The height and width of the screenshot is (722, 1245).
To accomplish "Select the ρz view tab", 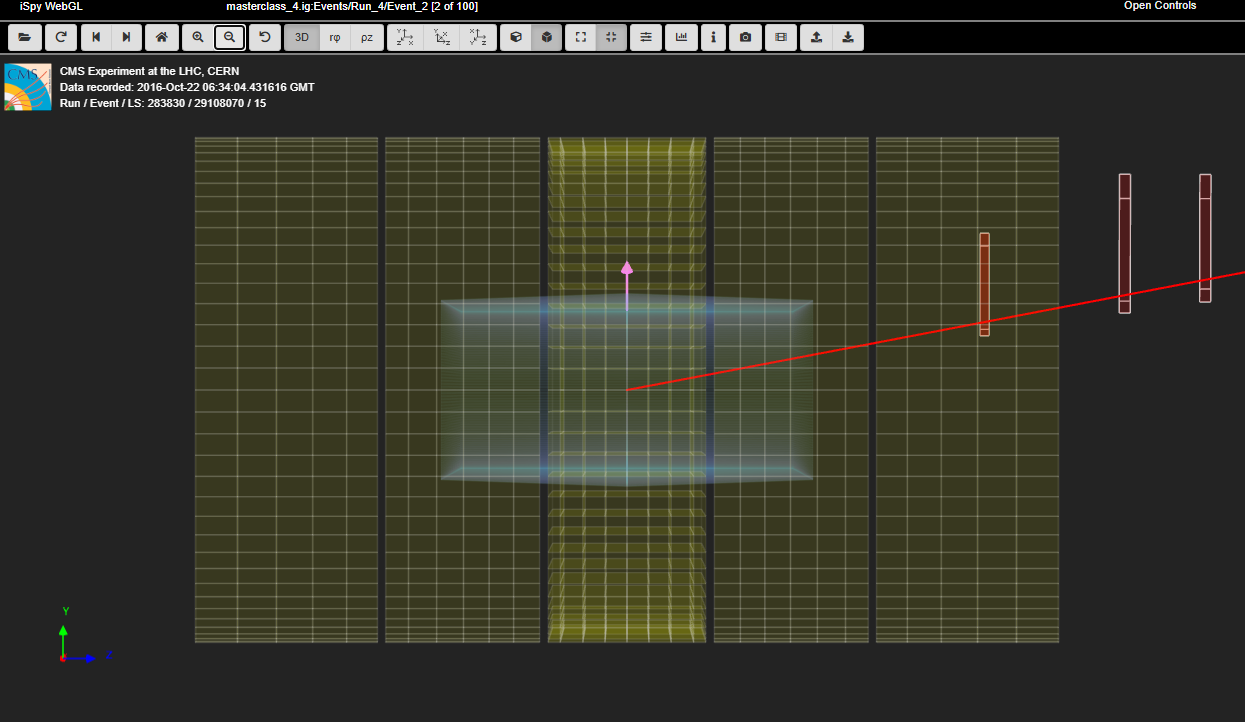I will 367,38.
